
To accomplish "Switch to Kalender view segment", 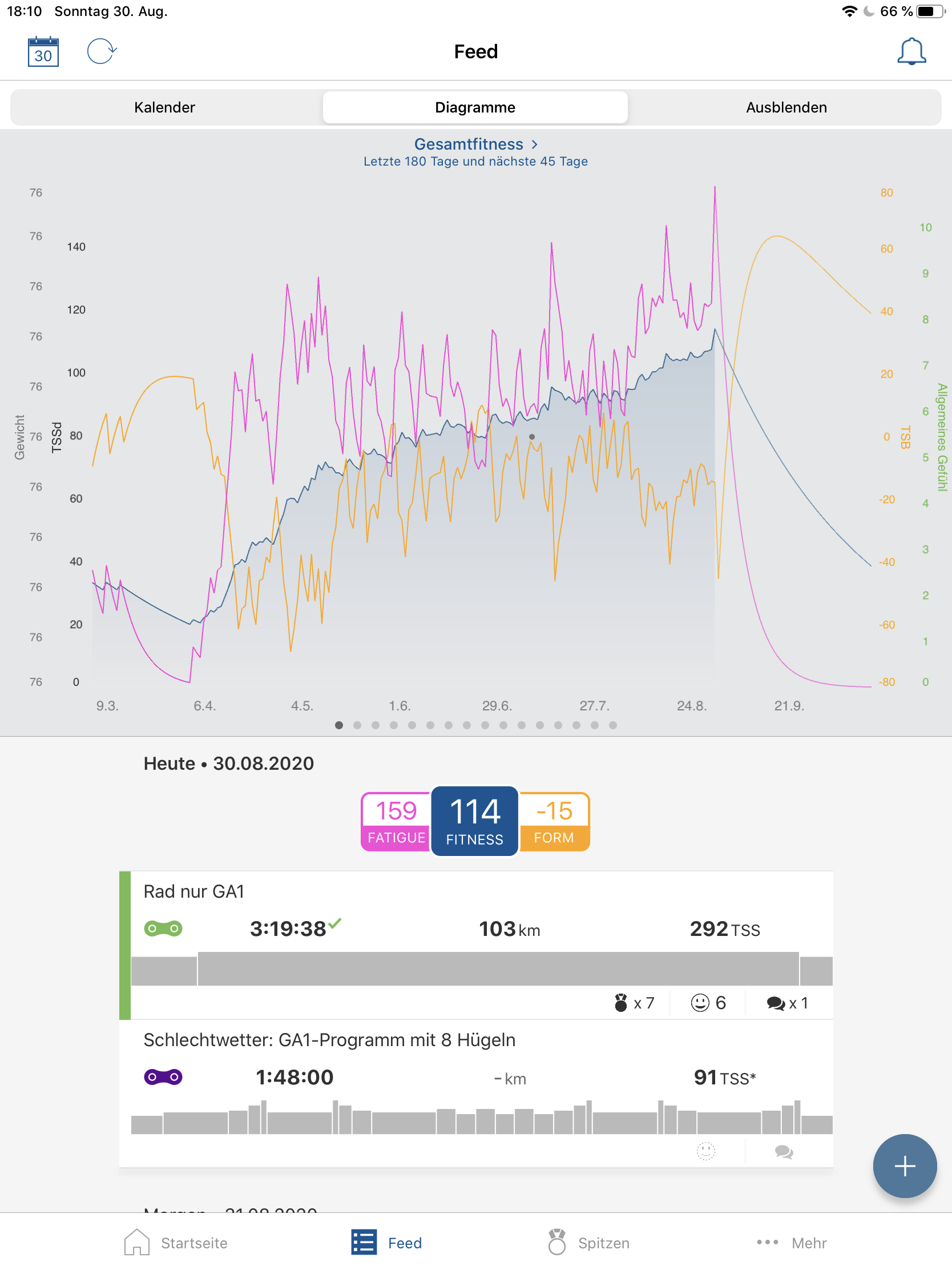I will 165,107.
